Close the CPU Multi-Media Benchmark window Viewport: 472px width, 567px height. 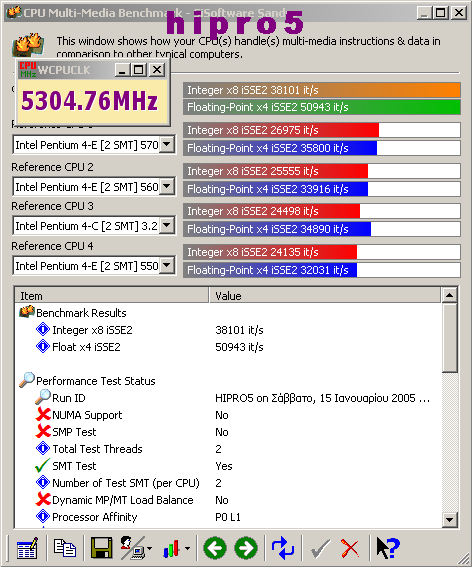tap(459, 13)
